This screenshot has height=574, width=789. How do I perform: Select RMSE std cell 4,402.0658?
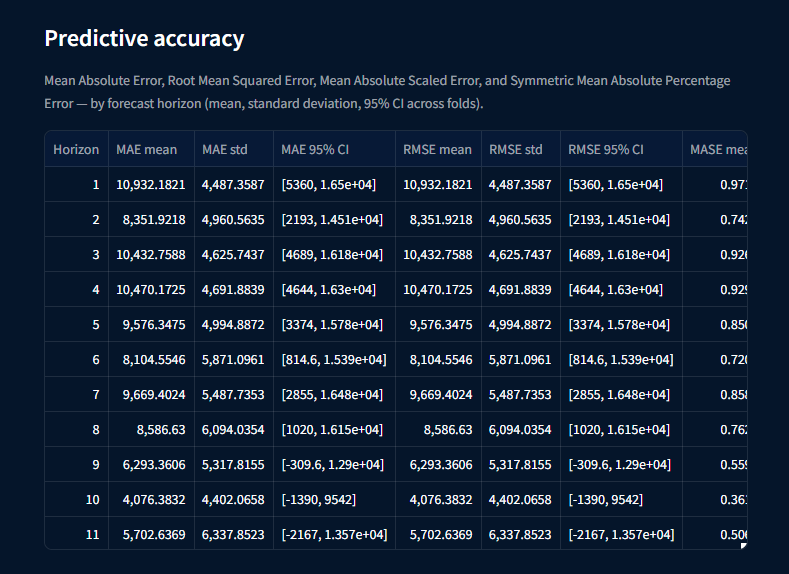click(521, 500)
